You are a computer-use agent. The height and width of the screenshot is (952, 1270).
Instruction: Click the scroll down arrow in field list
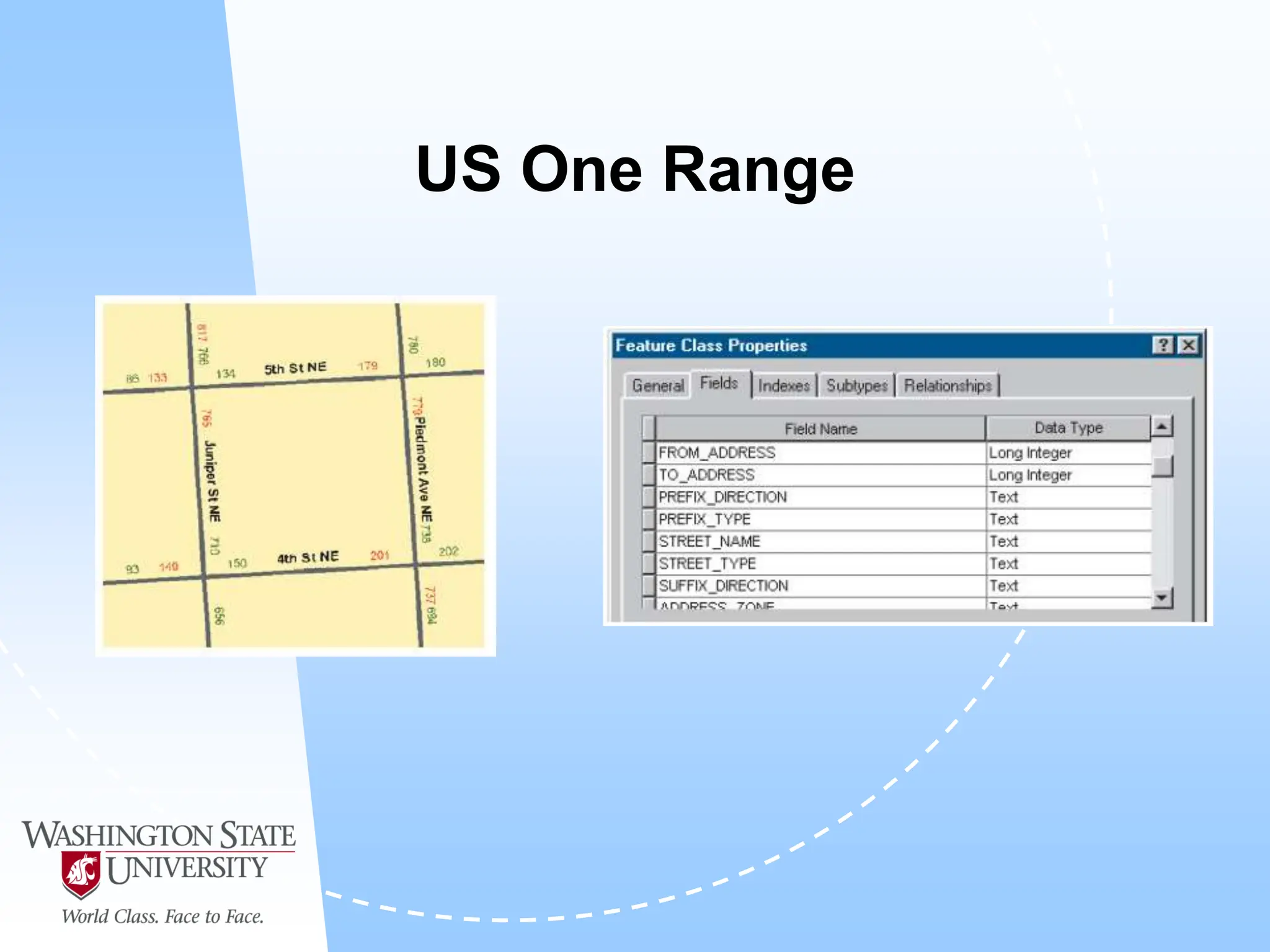coord(1161,597)
